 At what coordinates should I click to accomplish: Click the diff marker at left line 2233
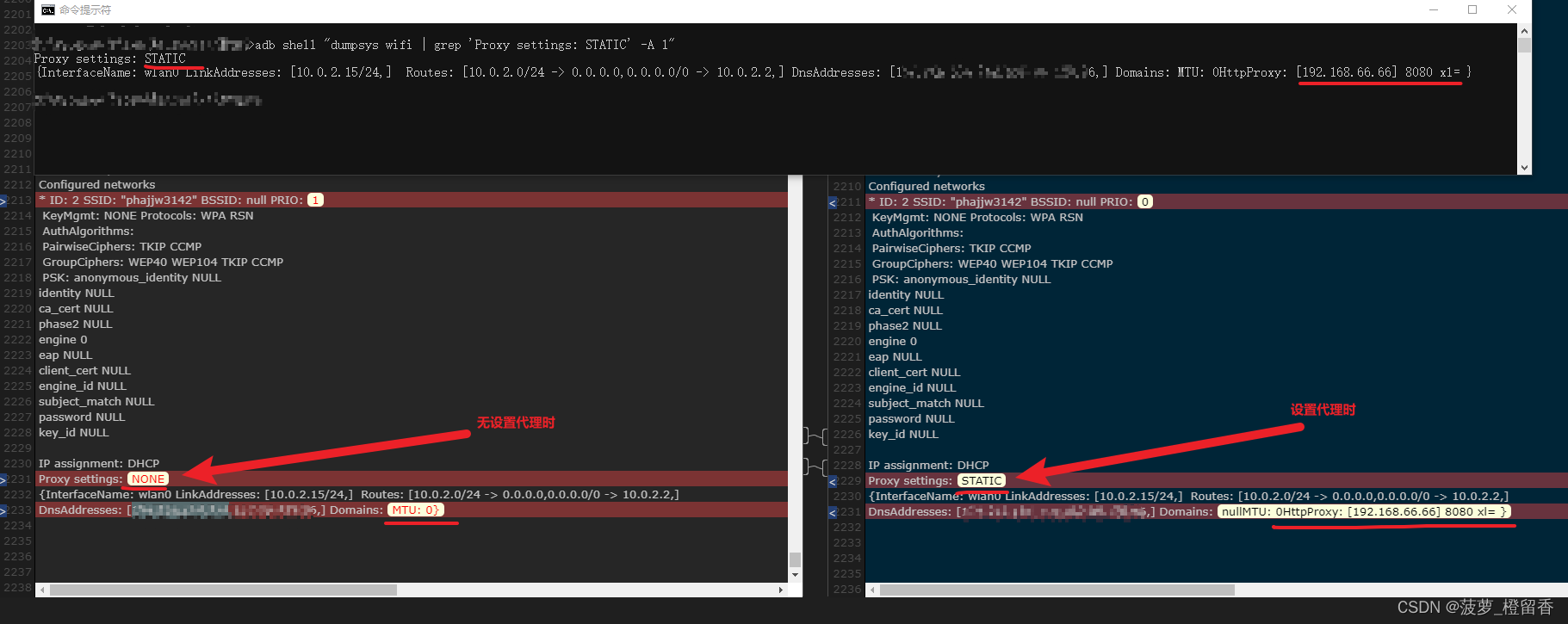point(3,510)
